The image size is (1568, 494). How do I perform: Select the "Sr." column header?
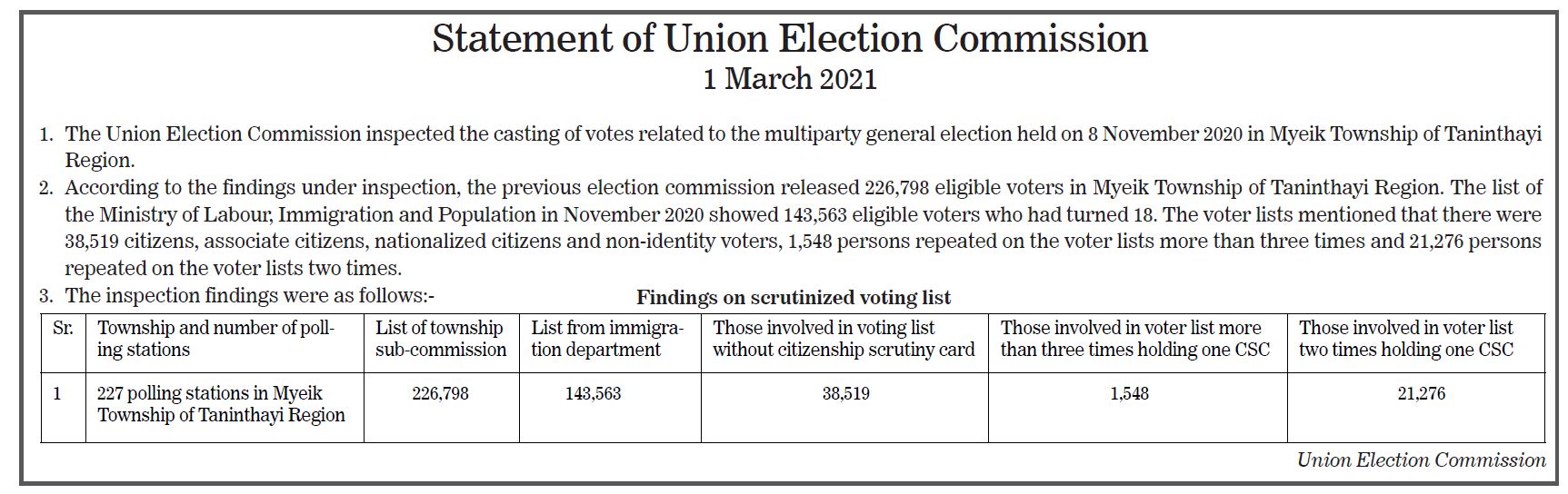63,329
